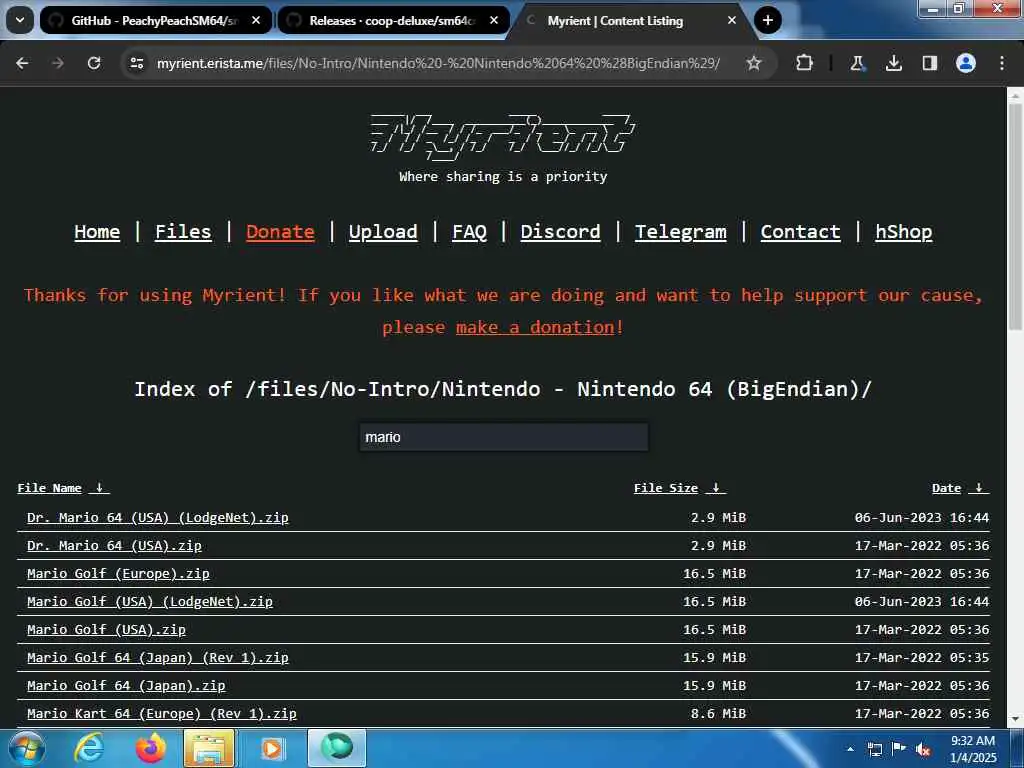Close the Releases coop-deluxe tab
1024x768 pixels.
pyautogui.click(x=494, y=21)
